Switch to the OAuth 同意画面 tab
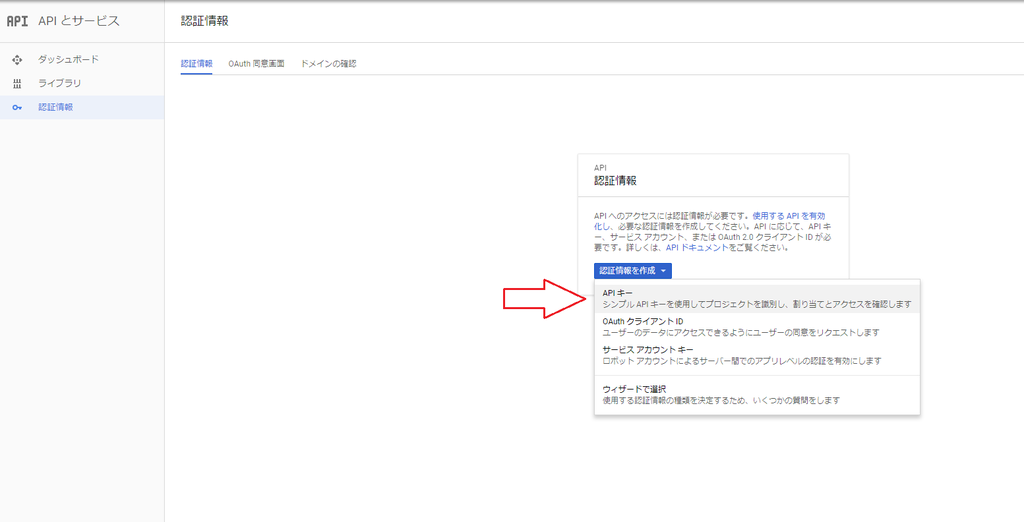Image resolution: width=1024 pixels, height=522 pixels. coord(256,64)
